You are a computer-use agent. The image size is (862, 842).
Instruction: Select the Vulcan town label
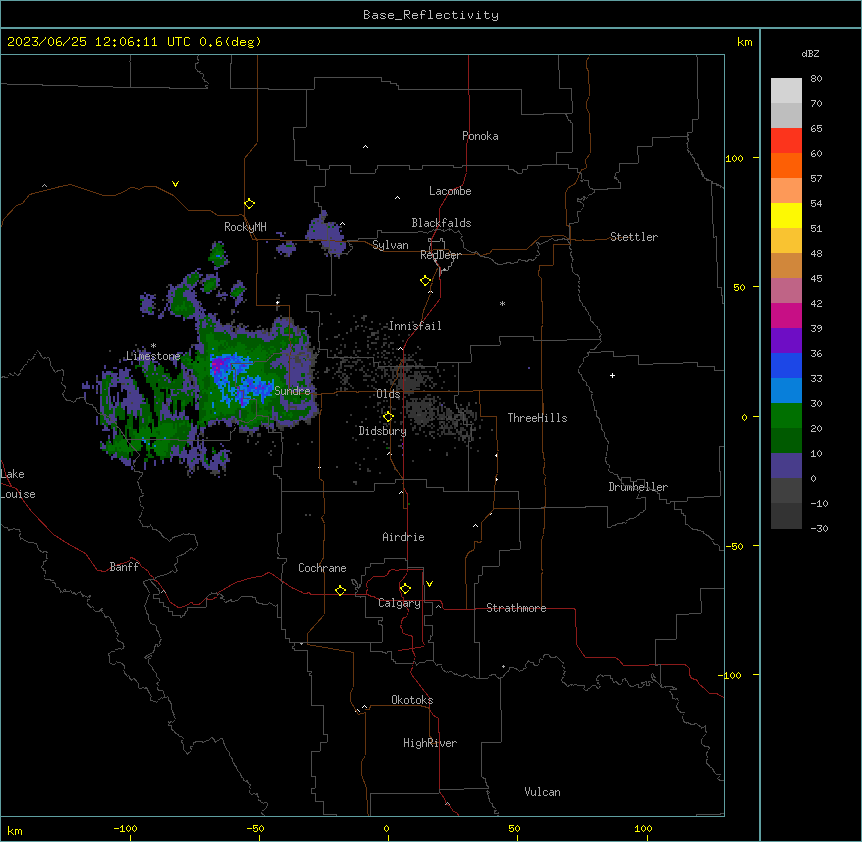tap(542, 792)
